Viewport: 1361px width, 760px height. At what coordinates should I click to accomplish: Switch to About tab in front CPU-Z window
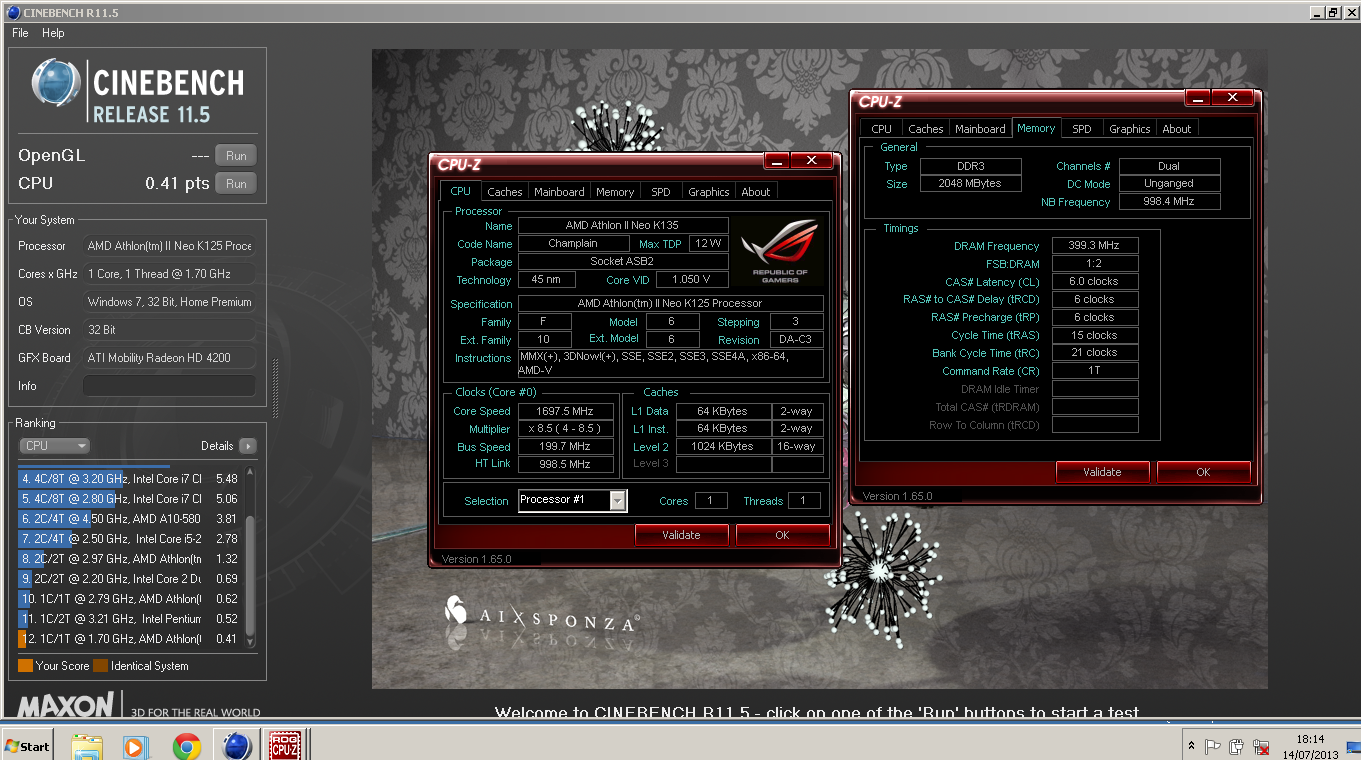point(756,192)
